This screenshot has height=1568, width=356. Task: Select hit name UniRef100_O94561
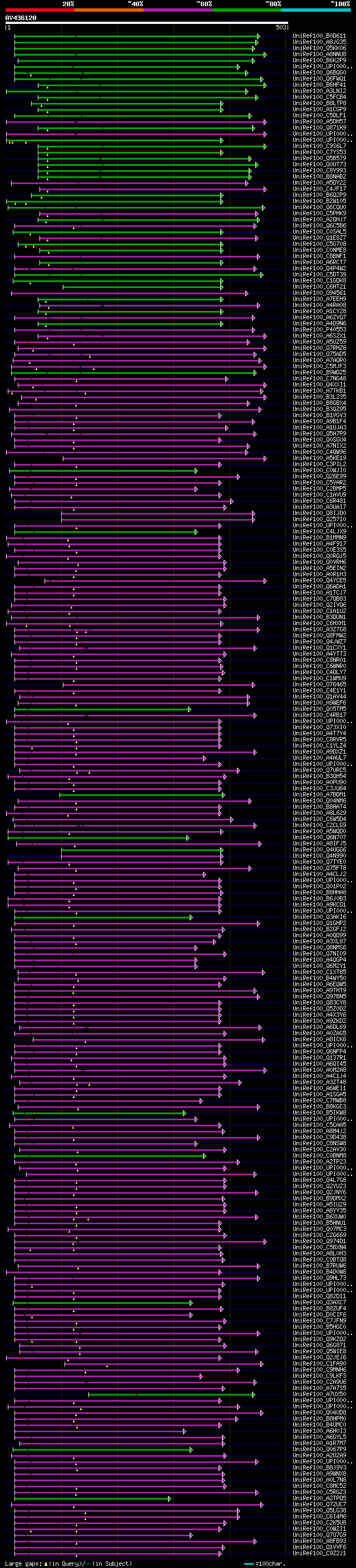point(319,293)
